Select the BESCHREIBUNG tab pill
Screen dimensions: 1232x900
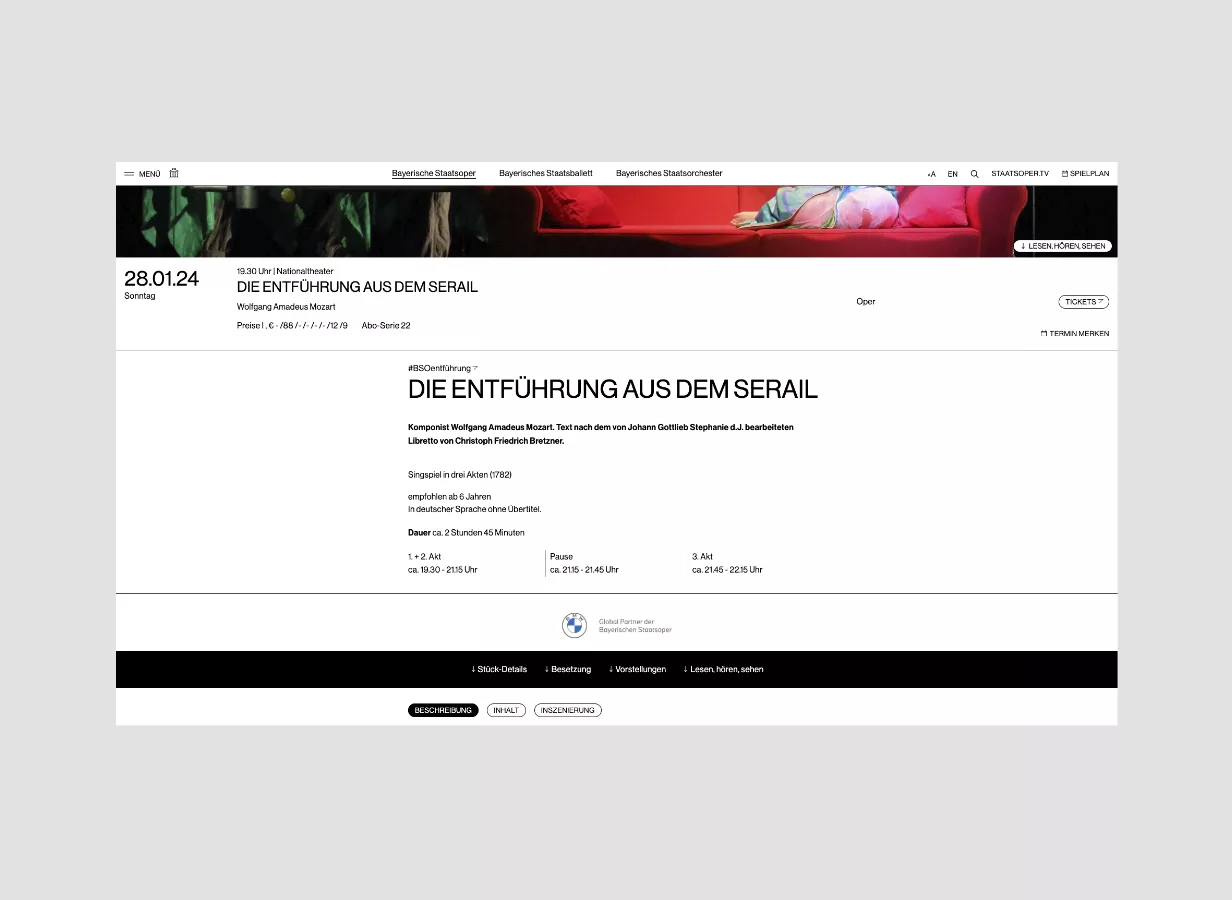click(443, 710)
